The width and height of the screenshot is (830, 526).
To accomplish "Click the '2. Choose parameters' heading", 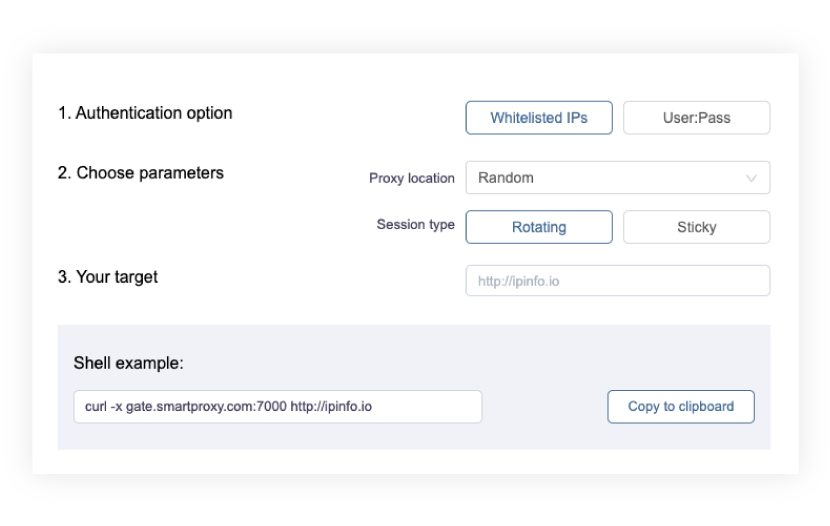I will 140,173.
